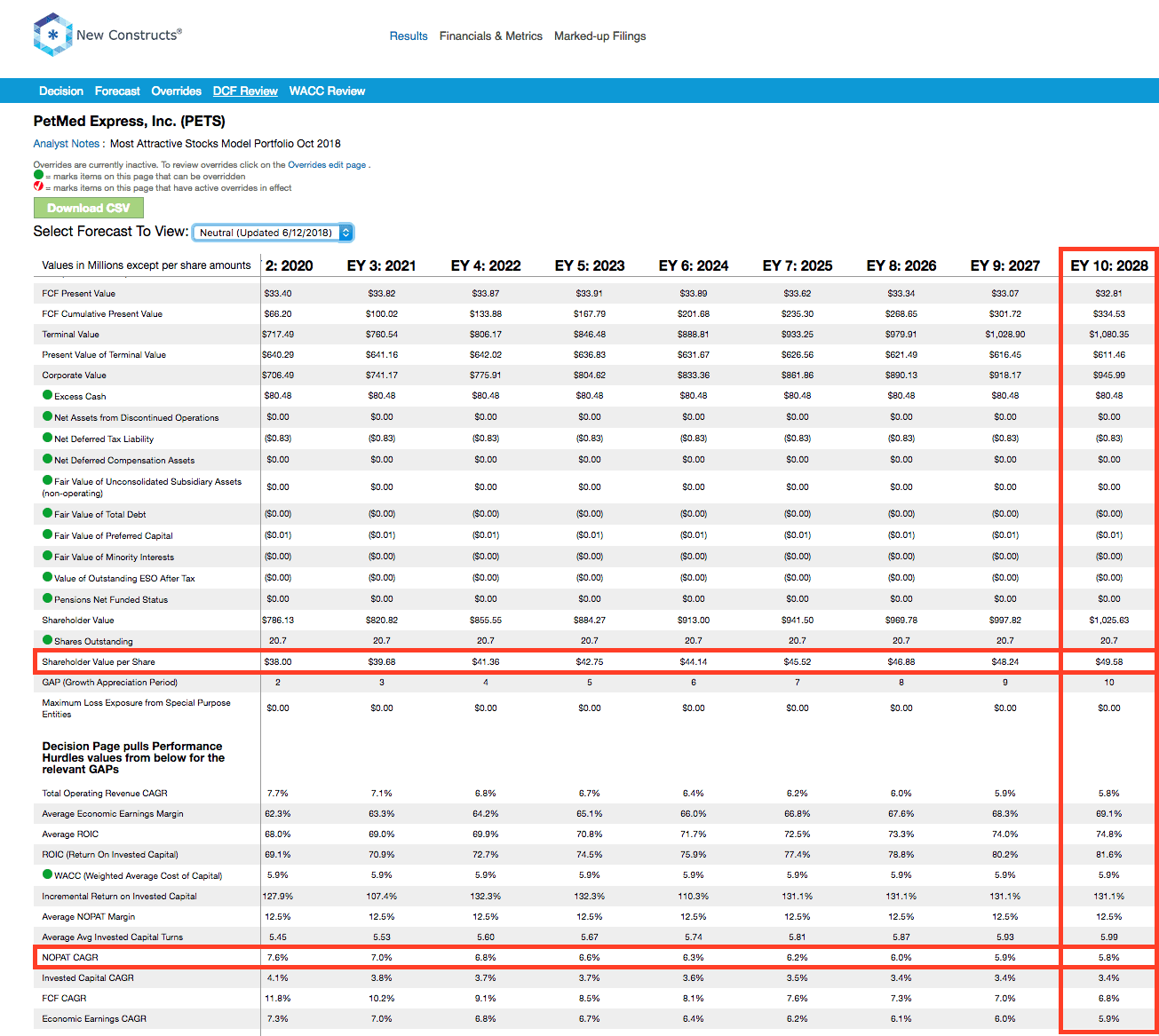Click Present Value of Terminal Value label
1159x1036 pixels.
click(104, 354)
